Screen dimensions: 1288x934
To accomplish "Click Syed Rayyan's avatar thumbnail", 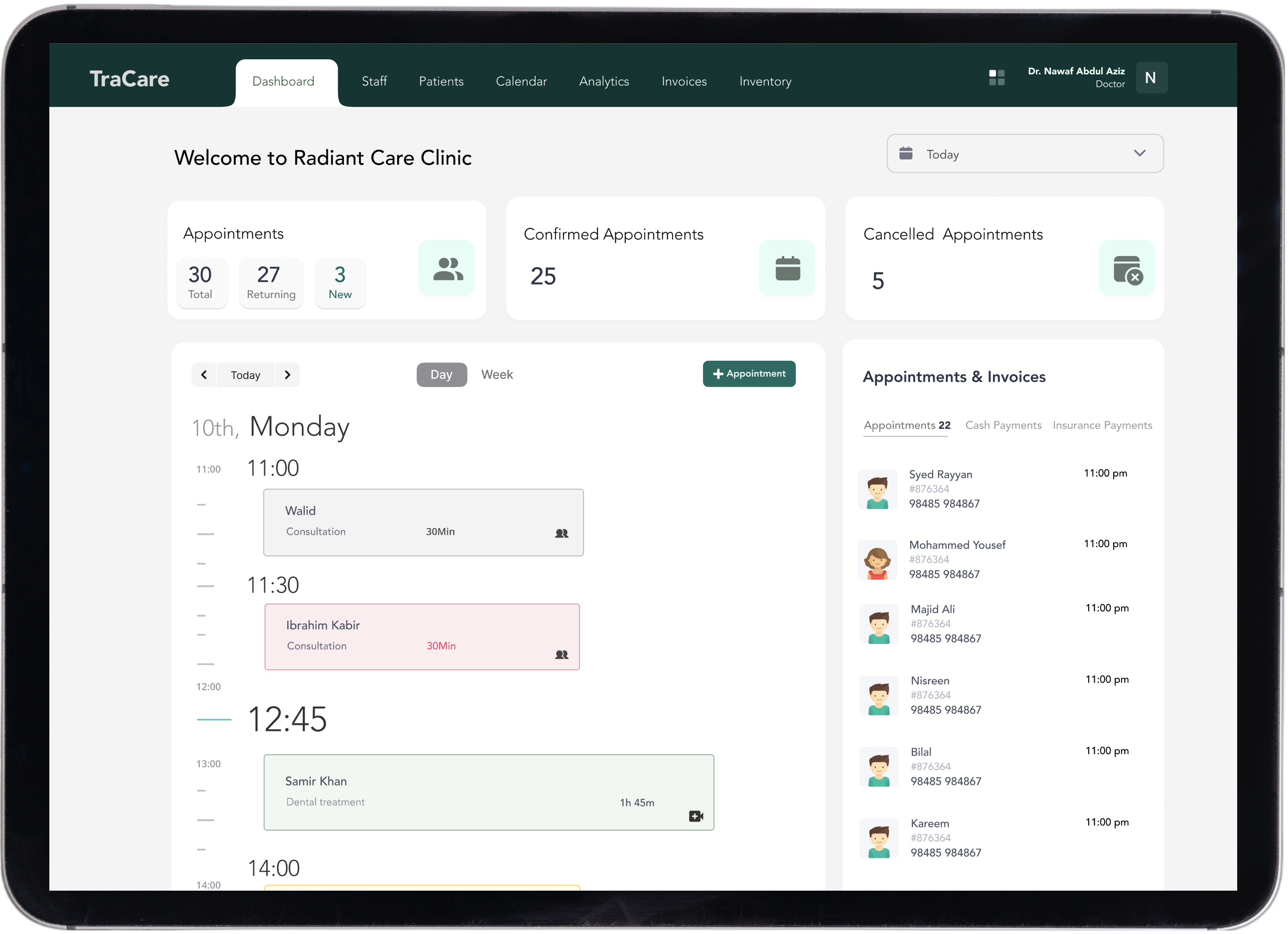I will click(x=878, y=490).
